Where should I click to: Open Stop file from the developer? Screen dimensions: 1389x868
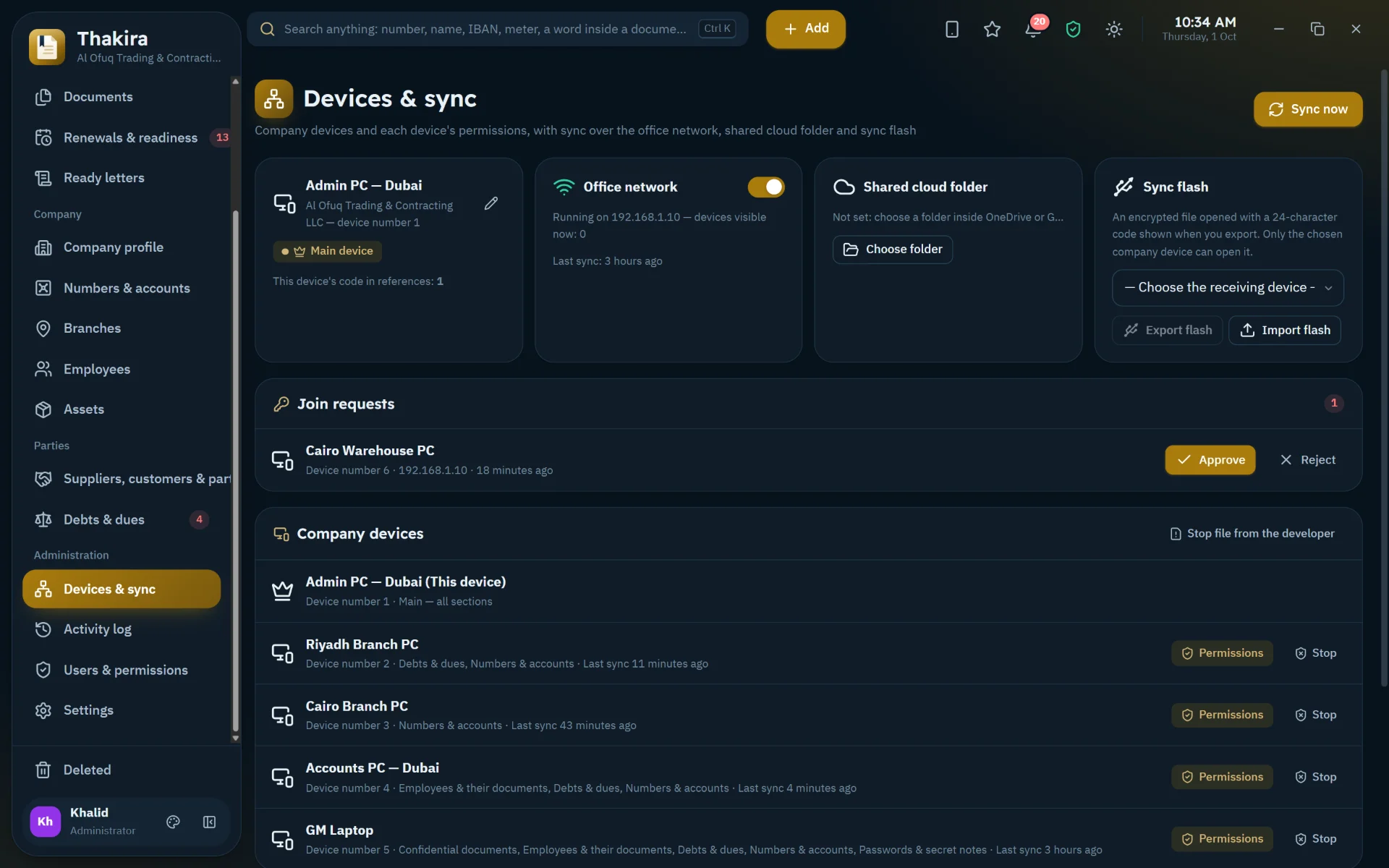(x=1252, y=534)
